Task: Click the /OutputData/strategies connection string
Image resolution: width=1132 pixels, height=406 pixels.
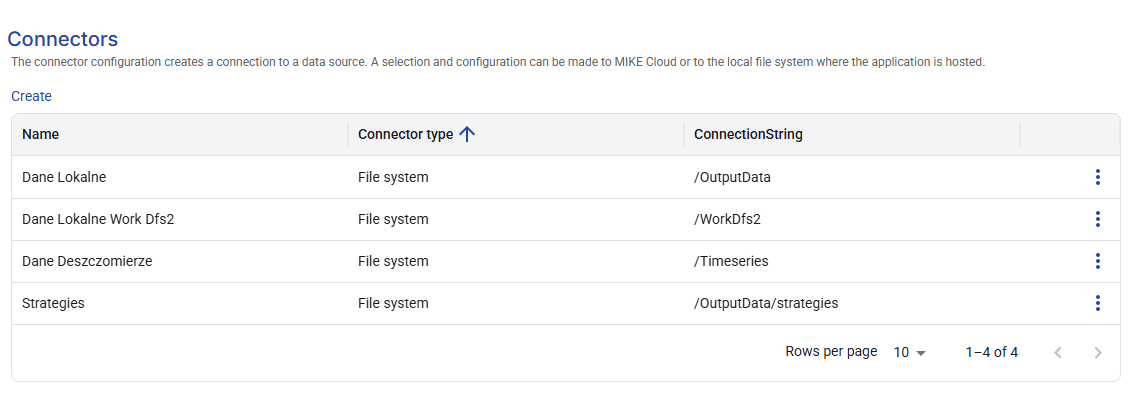Action: [x=766, y=303]
